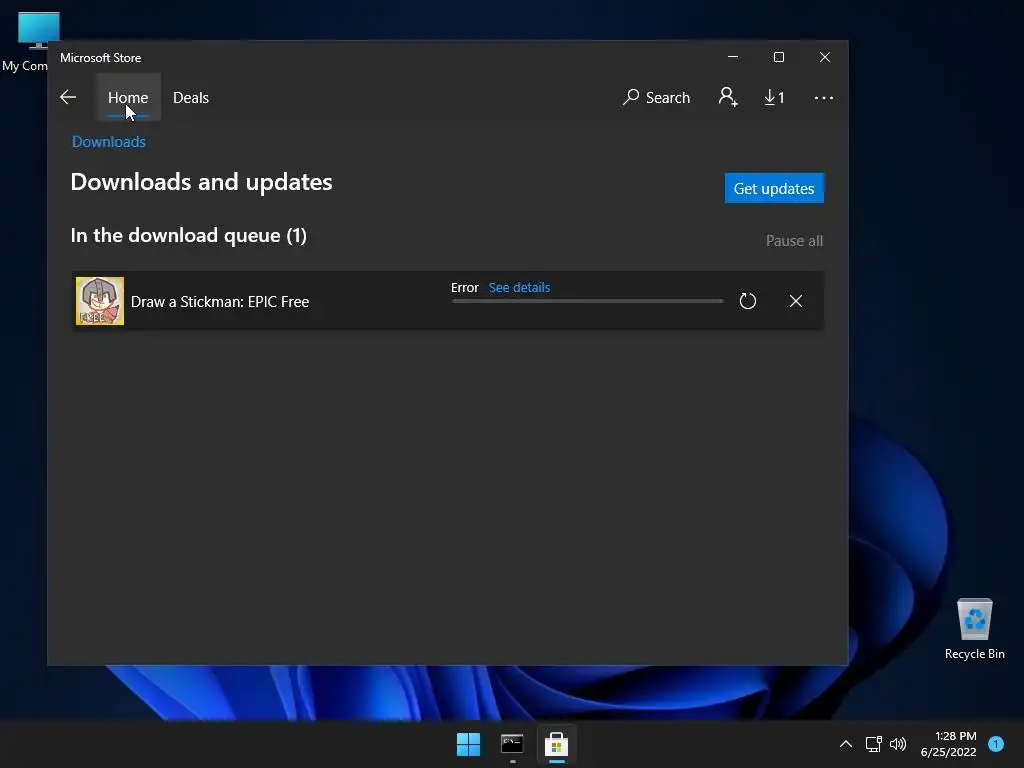Close the Microsoft Store window

[825, 57]
